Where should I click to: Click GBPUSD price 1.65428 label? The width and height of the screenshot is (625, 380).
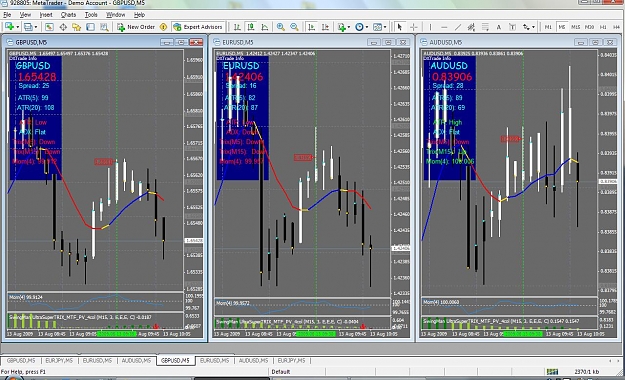pos(37,77)
